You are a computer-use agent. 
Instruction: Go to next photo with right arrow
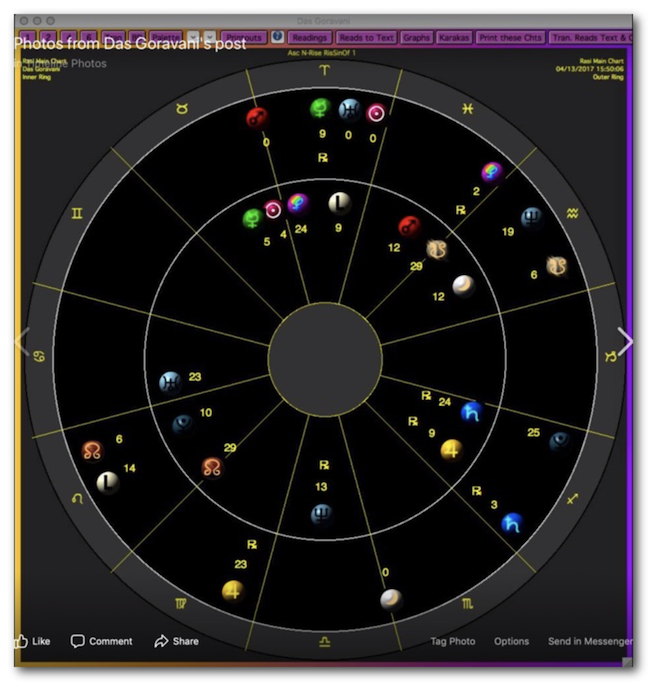click(x=625, y=342)
